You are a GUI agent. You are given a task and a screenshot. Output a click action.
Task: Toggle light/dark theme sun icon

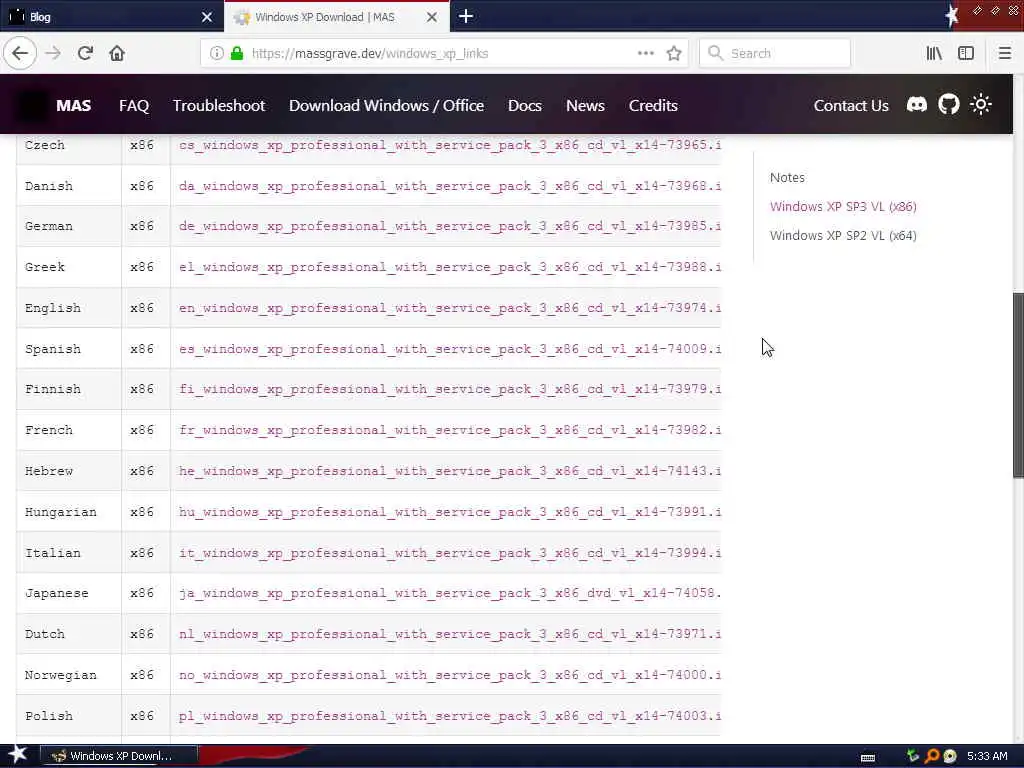[980, 104]
